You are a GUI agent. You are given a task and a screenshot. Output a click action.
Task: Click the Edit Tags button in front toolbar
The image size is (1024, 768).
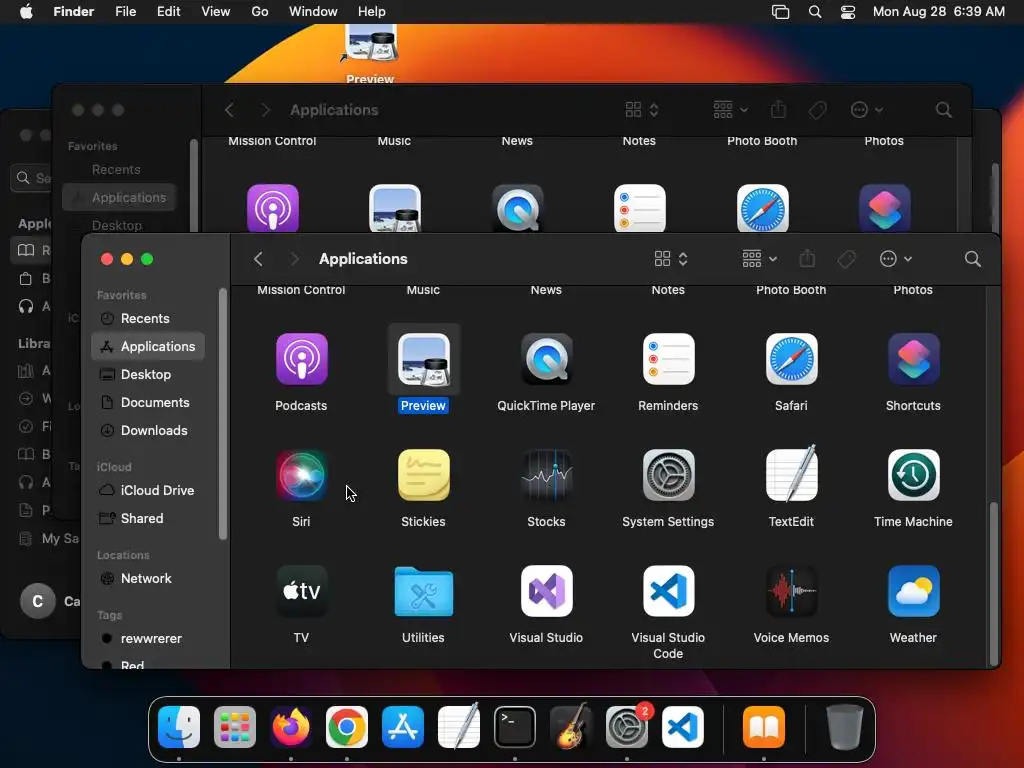click(x=846, y=259)
